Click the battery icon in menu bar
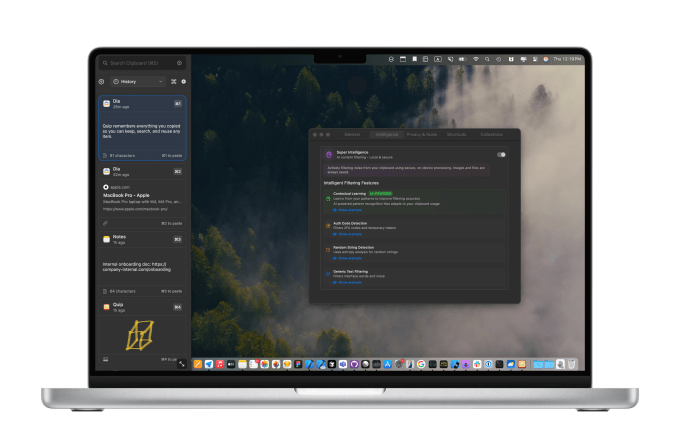This screenshot has height=425, width=680. [462, 59]
